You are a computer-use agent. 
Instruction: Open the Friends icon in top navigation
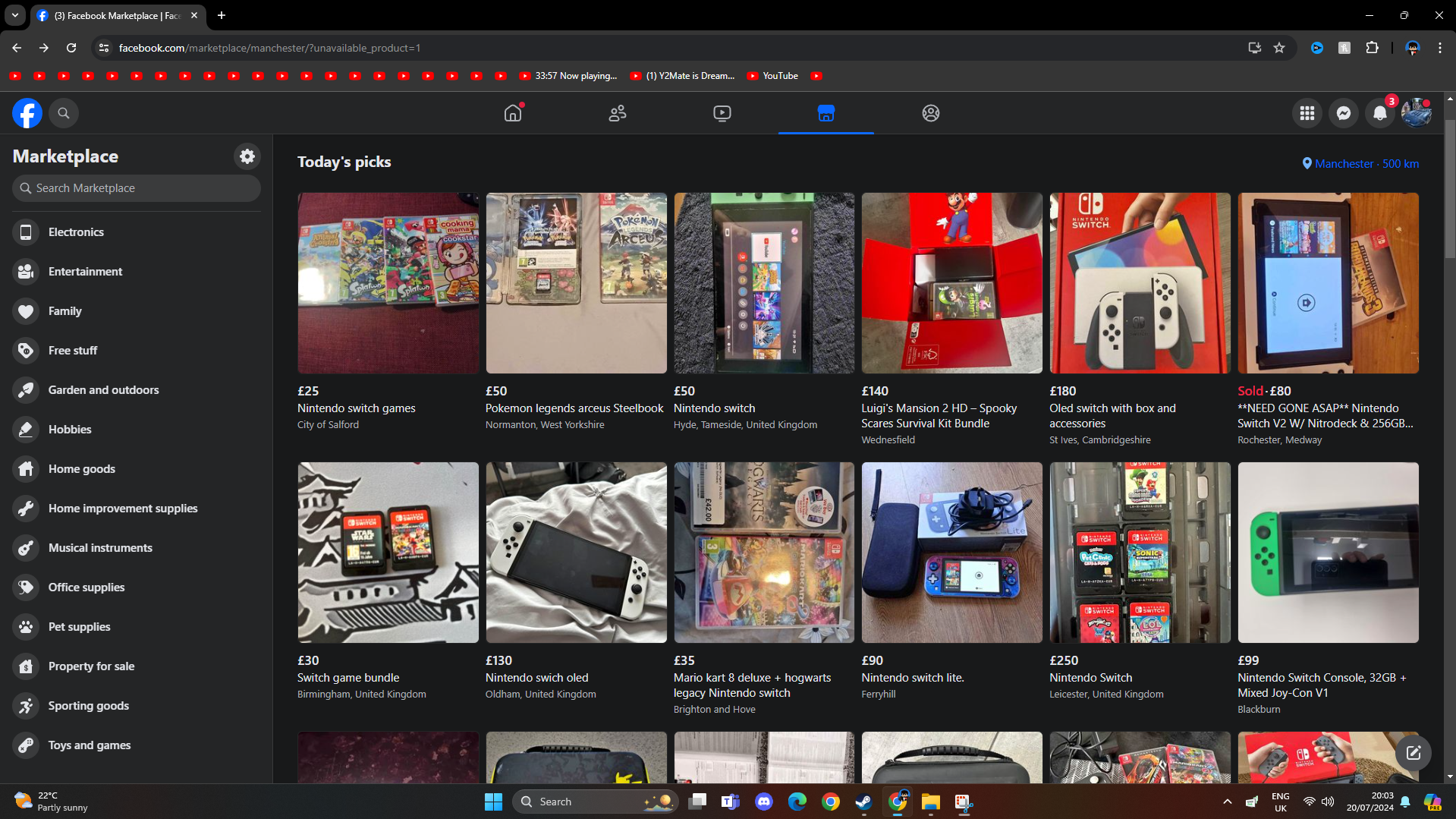point(617,113)
